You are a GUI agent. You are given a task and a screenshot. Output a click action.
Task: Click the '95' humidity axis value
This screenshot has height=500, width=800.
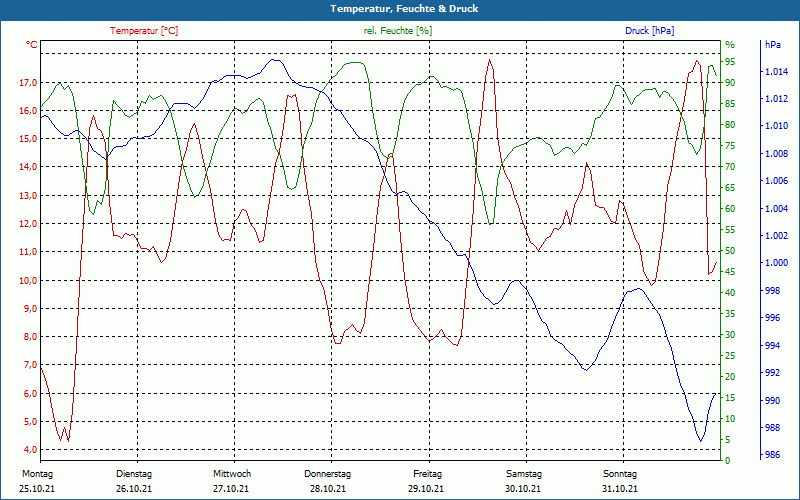[730, 62]
